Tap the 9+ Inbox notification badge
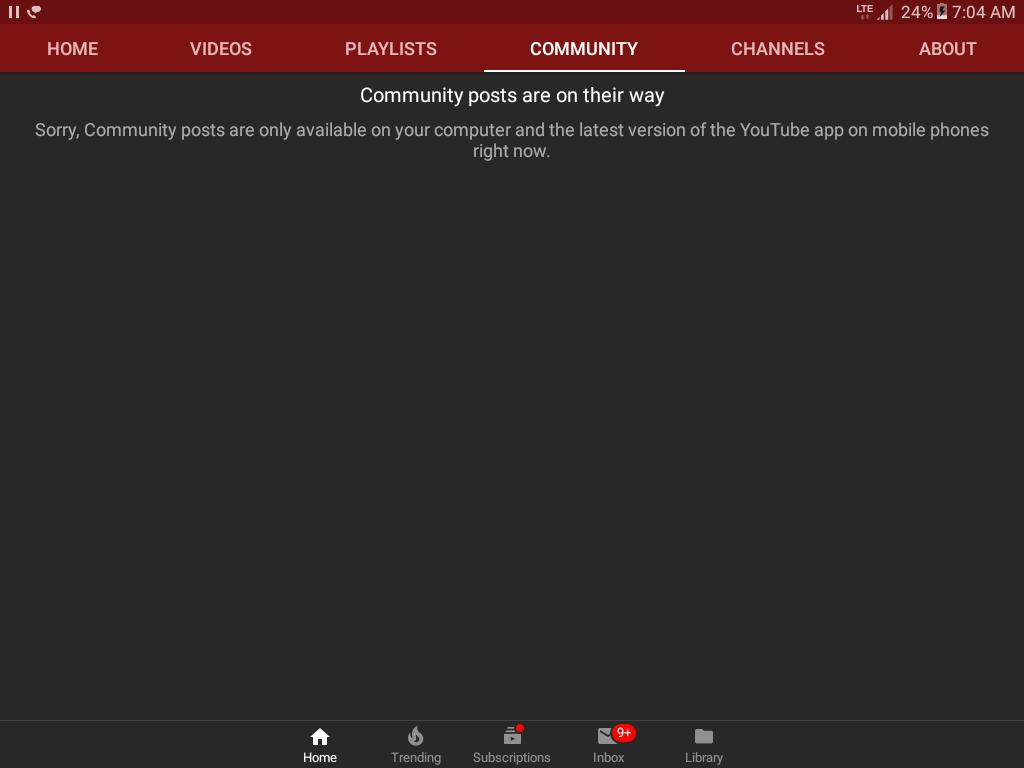1024x768 pixels. (624, 733)
